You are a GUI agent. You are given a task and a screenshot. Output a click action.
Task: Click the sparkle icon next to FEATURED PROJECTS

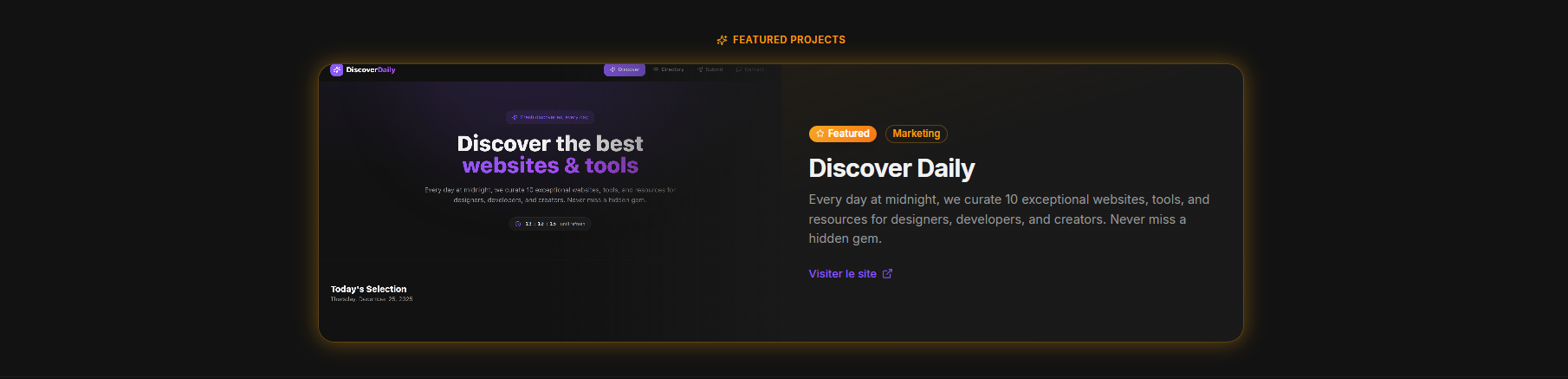click(x=722, y=40)
